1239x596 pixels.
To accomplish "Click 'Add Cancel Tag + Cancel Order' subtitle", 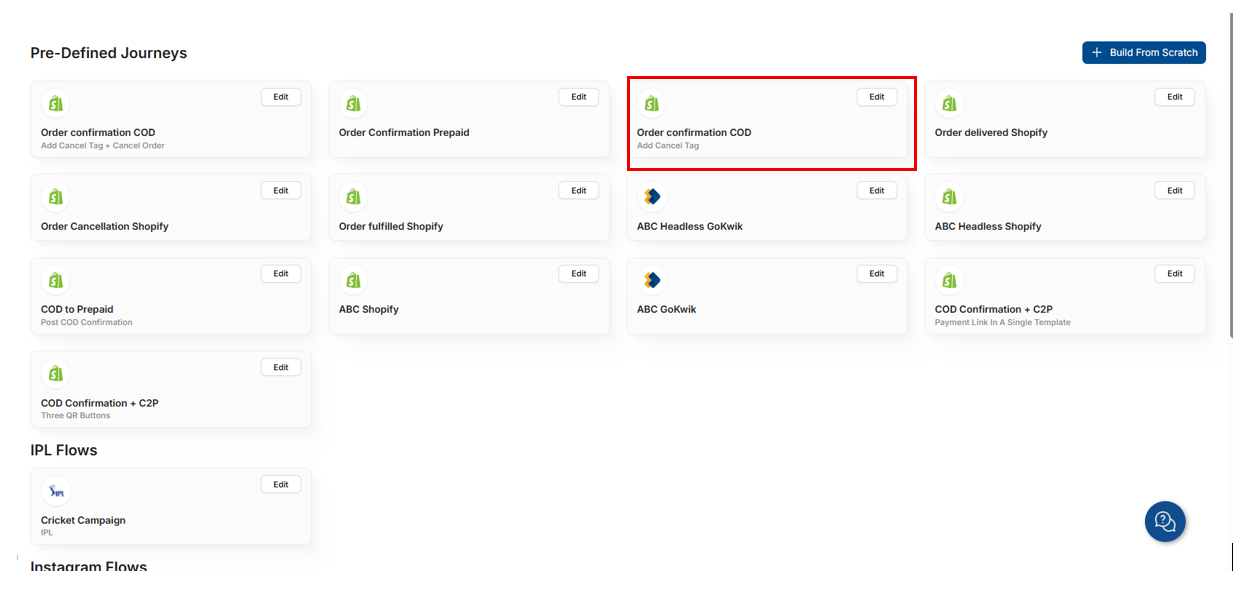I will point(103,145).
